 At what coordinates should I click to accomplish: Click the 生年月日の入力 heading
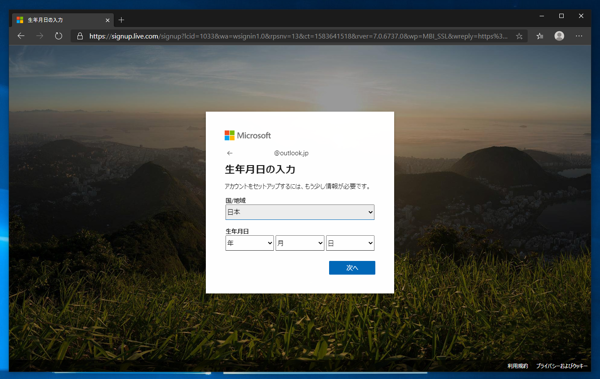[260, 170]
